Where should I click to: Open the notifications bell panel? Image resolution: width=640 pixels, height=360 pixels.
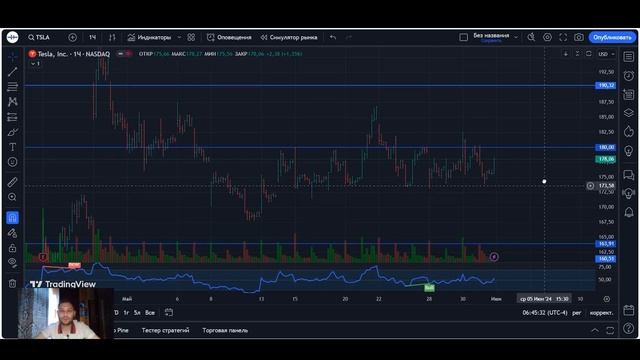pyautogui.click(x=629, y=212)
